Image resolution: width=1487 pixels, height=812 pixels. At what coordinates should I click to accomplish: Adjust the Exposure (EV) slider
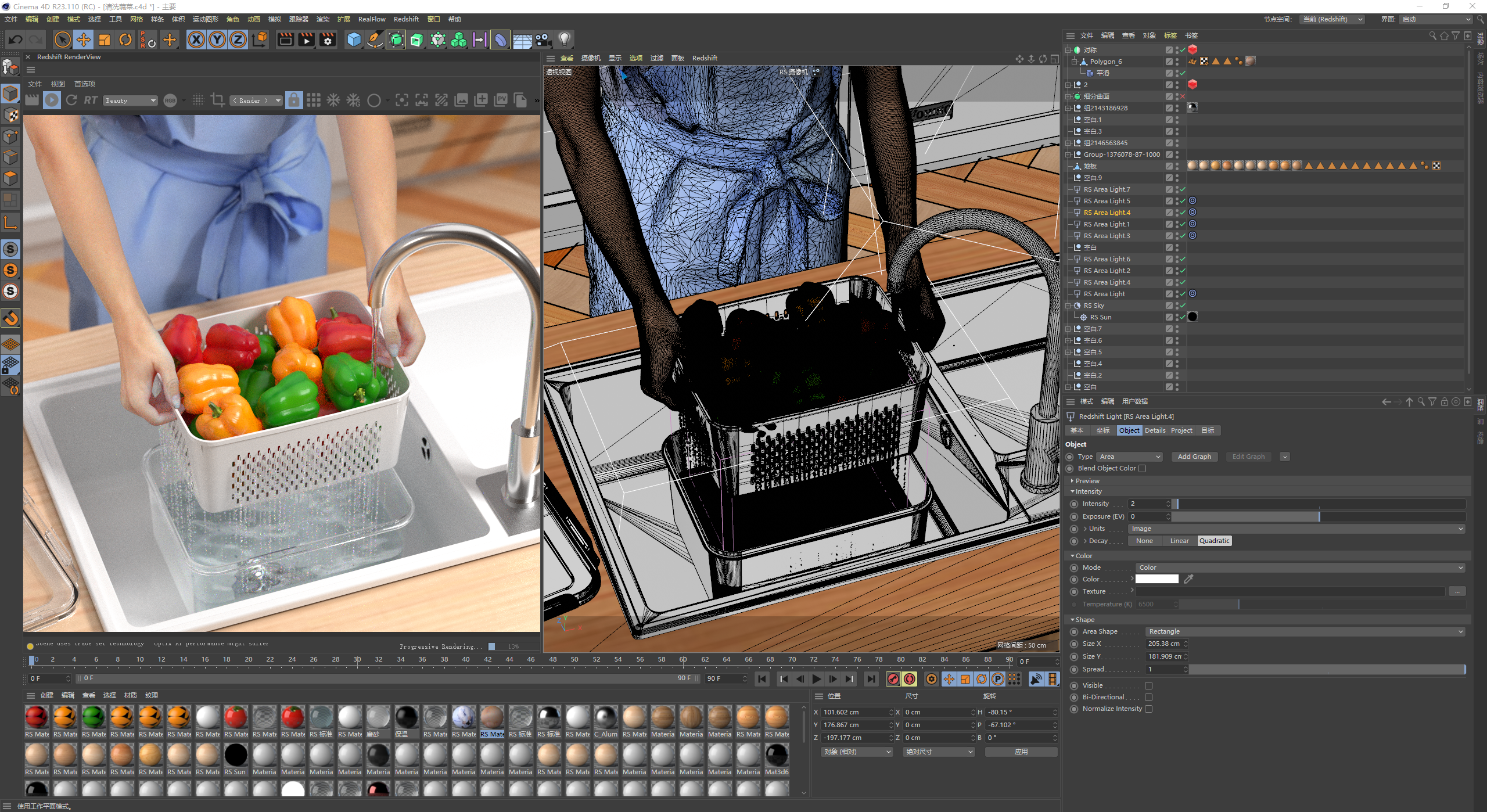[x=1319, y=516]
